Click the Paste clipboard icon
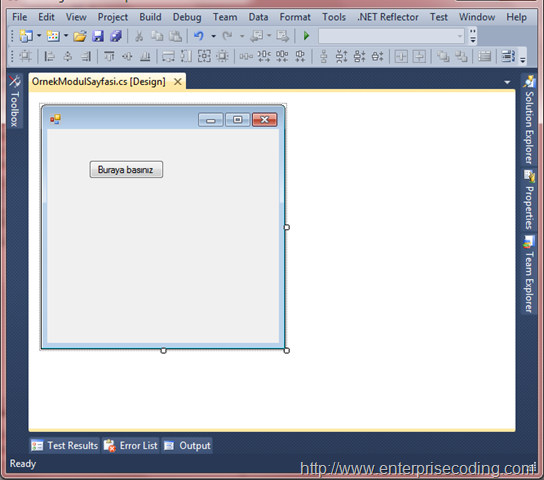 tap(175, 36)
